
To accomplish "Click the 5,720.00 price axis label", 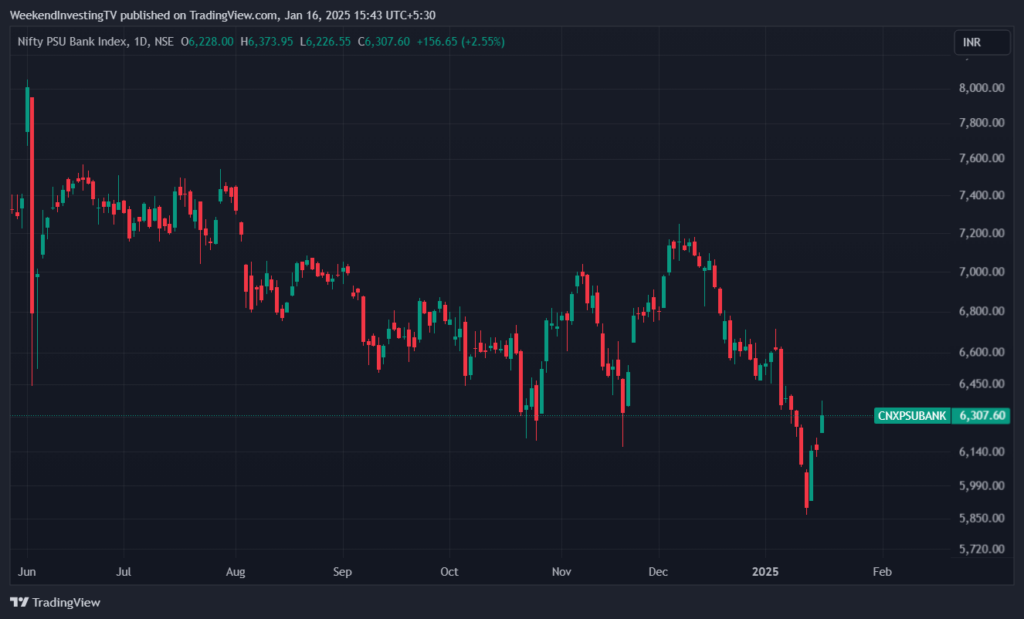I will [982, 549].
